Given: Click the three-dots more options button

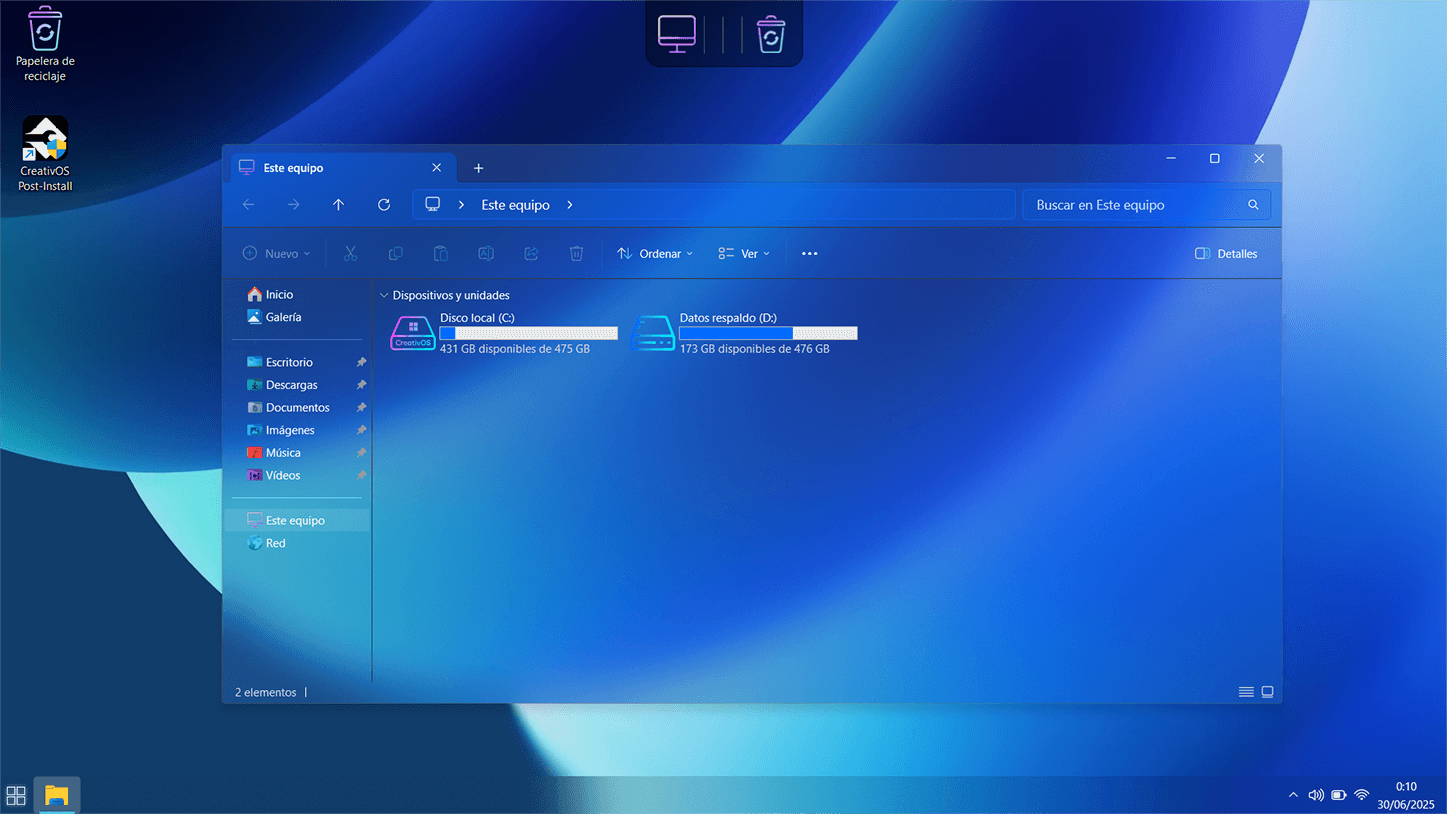Looking at the screenshot, I should click(x=810, y=254).
